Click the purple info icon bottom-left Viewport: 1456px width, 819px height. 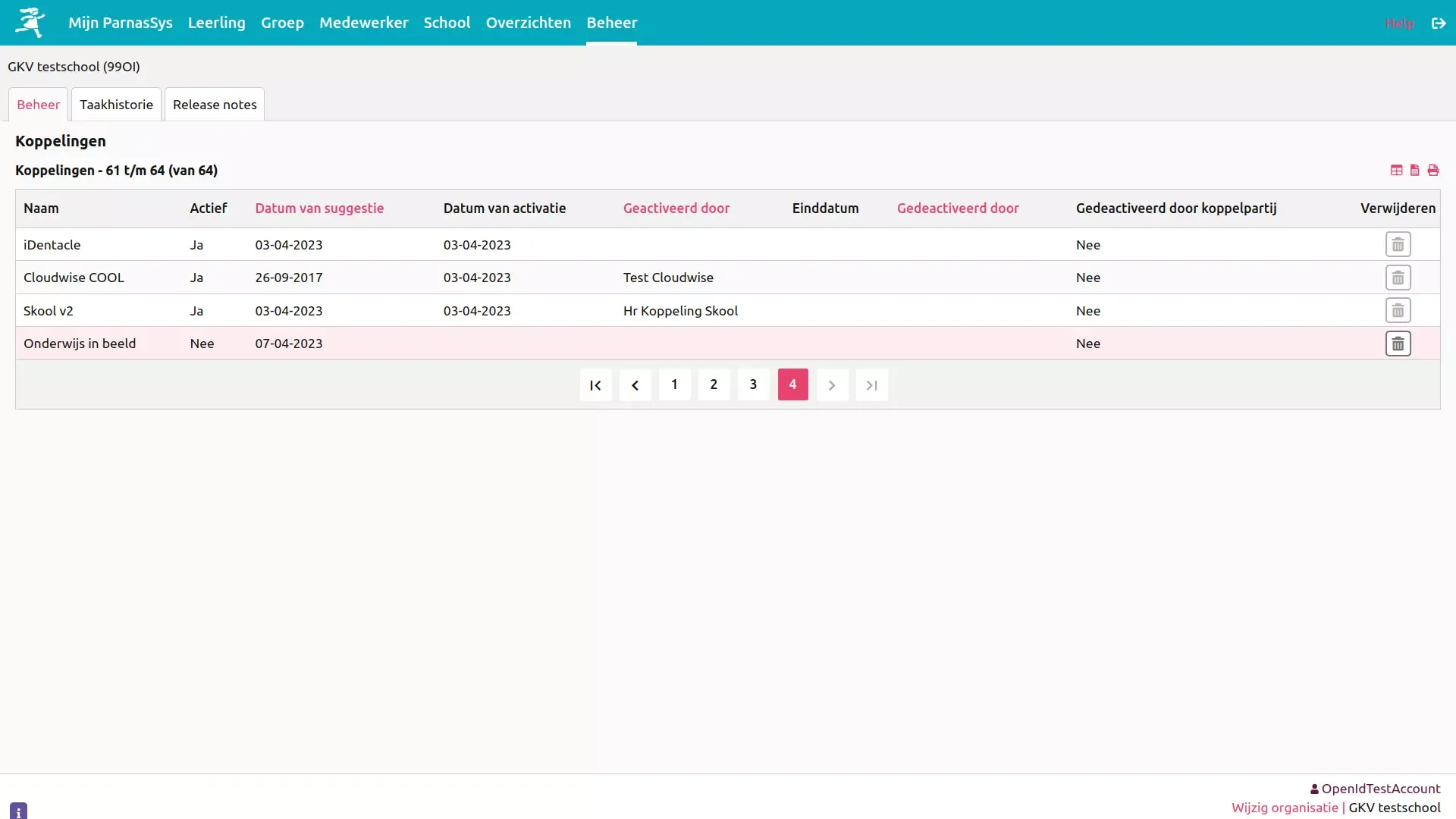(x=19, y=811)
